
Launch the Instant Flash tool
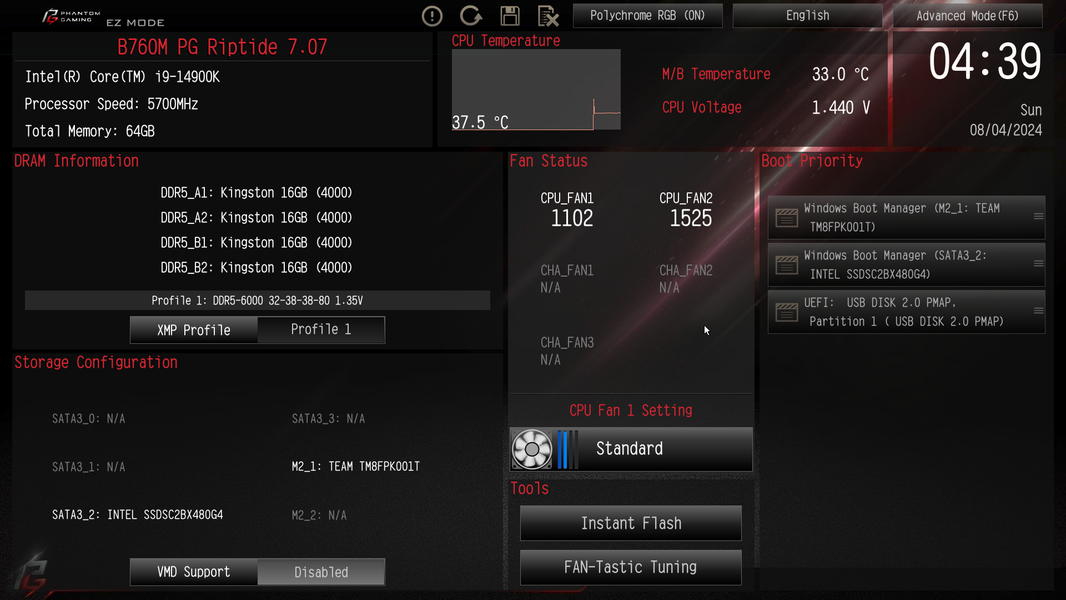631,523
